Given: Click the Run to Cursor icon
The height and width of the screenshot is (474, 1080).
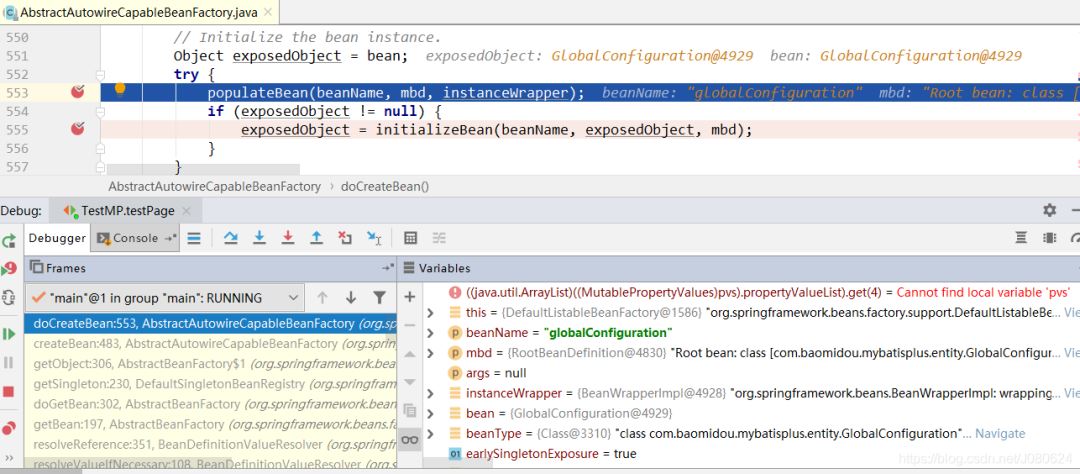Looking at the screenshot, I should point(374,238).
